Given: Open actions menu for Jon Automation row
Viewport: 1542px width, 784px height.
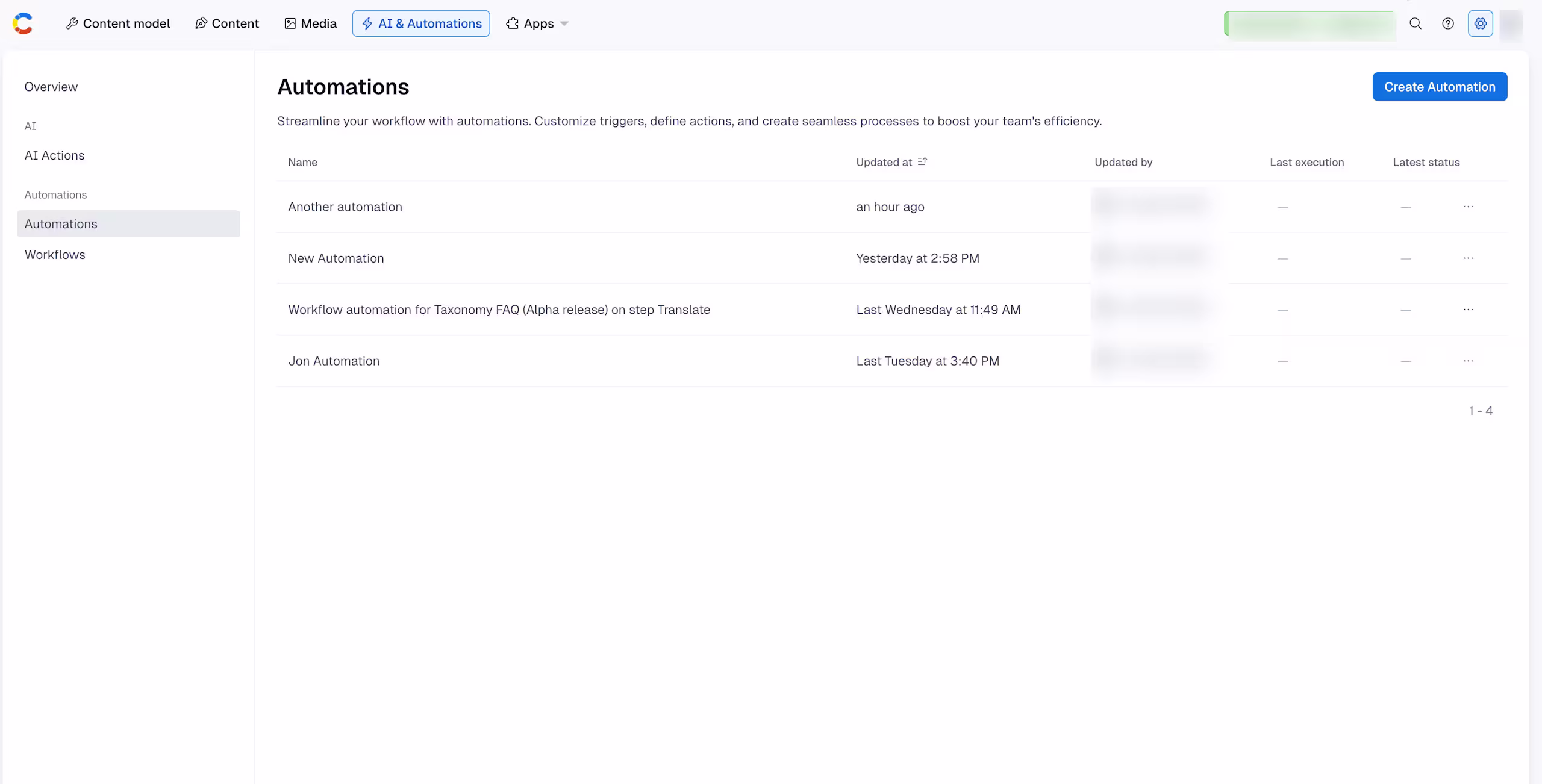Looking at the screenshot, I should pos(1469,361).
